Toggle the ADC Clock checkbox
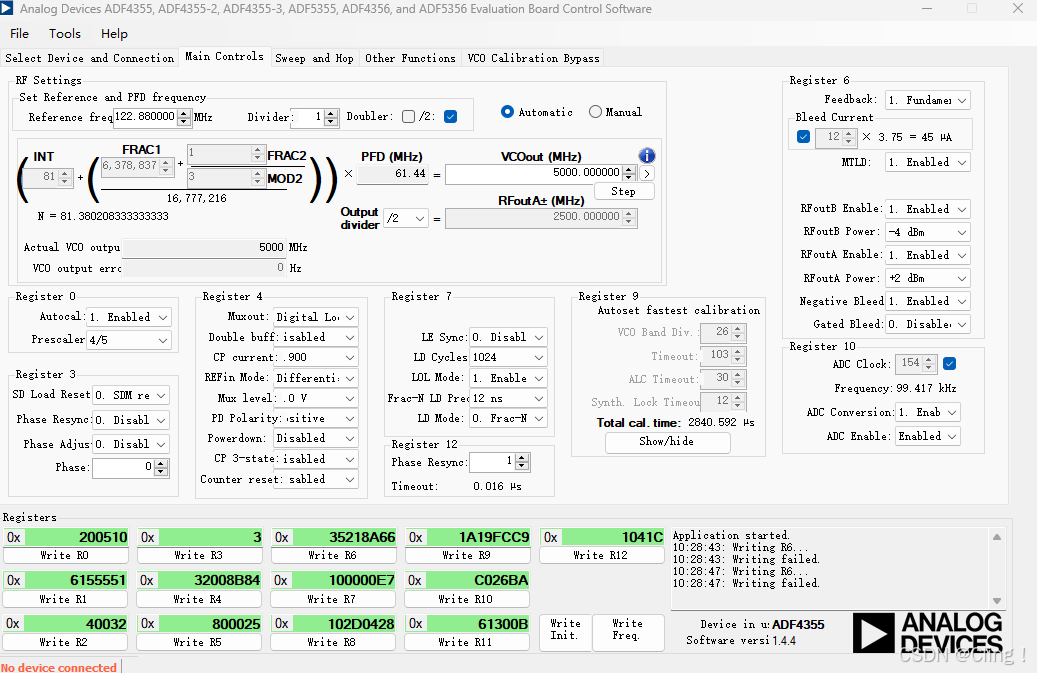The image size is (1037, 673). tap(950, 364)
